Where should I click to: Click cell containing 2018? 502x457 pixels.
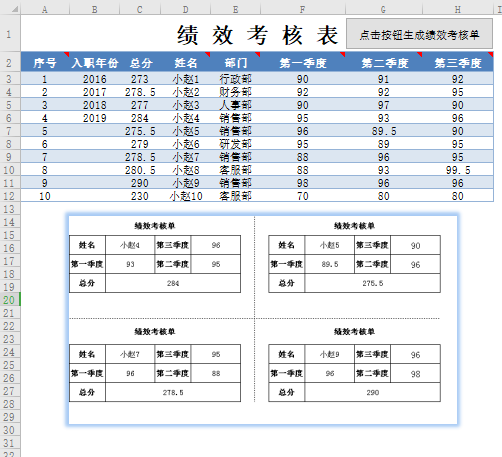(95, 105)
